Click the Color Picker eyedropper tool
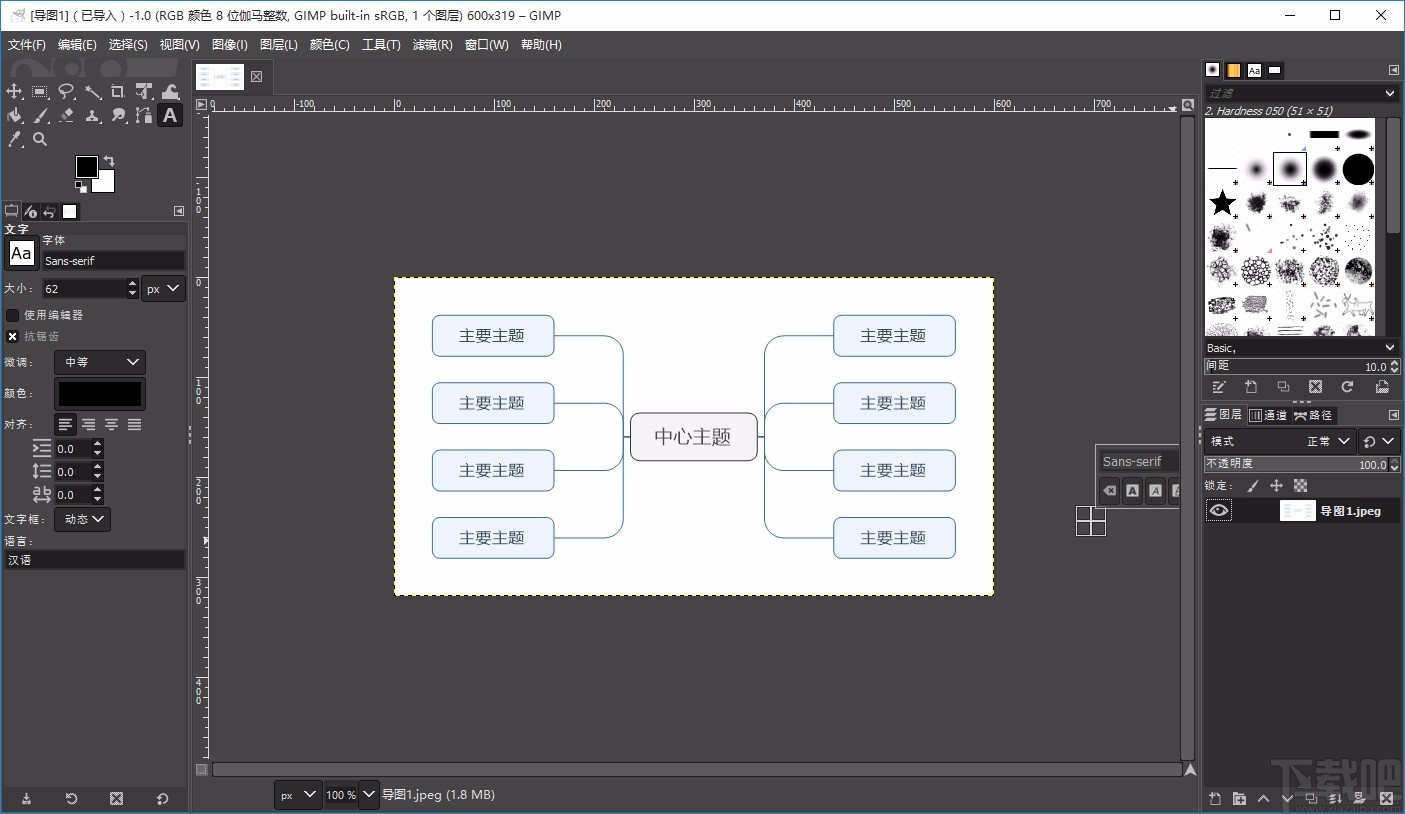This screenshot has width=1405, height=814. click(14, 140)
